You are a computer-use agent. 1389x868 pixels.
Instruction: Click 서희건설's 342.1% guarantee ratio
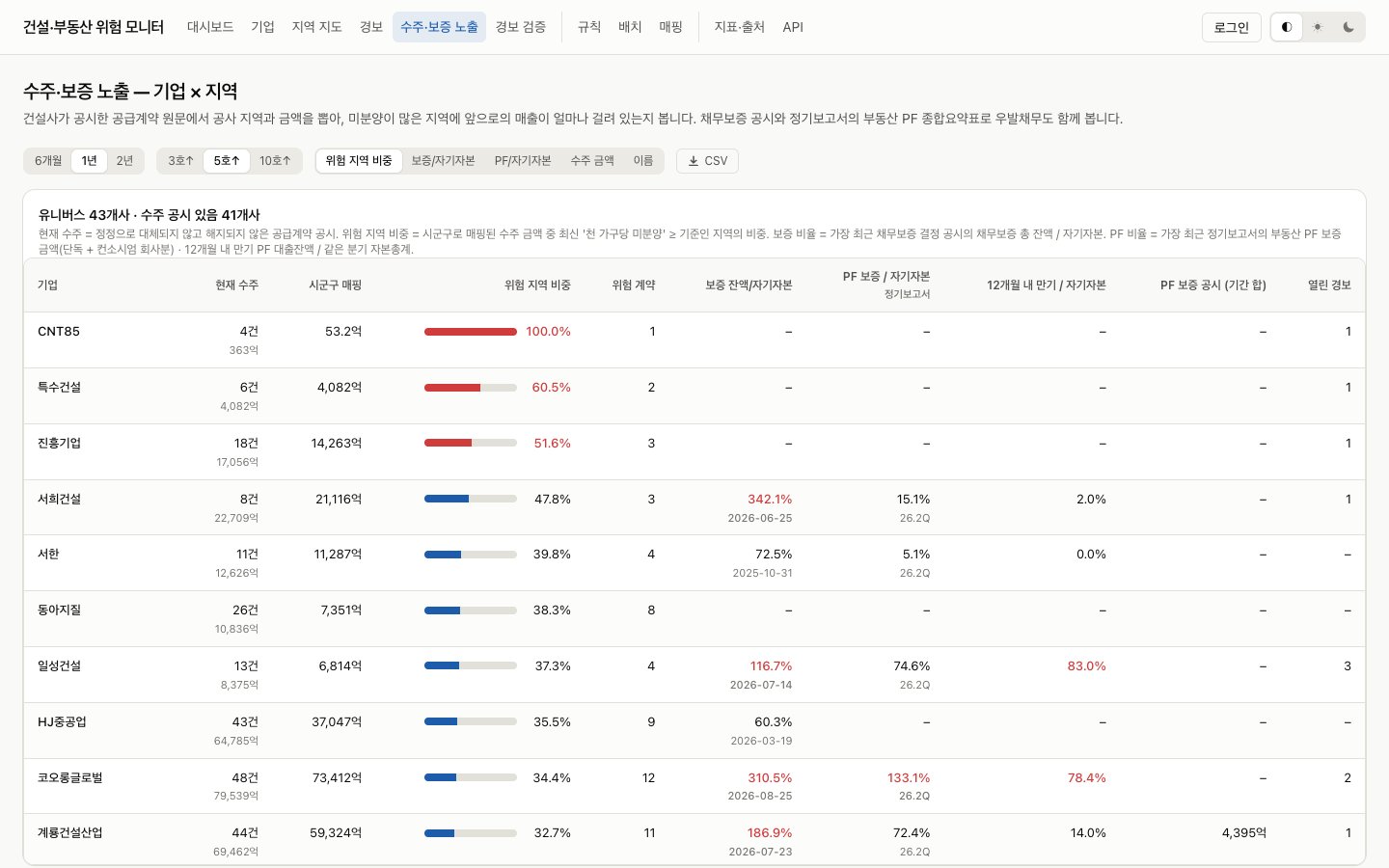(x=770, y=500)
